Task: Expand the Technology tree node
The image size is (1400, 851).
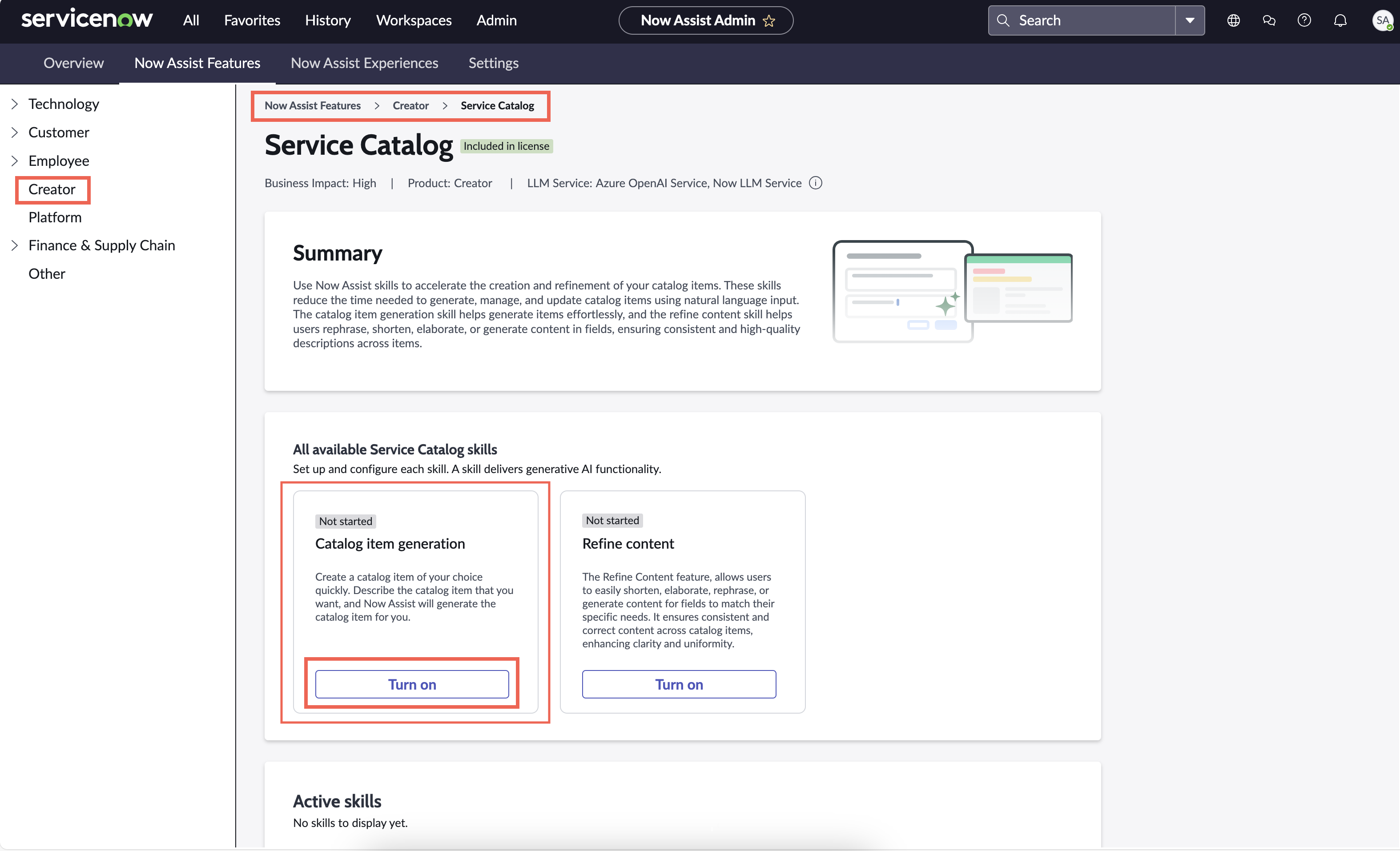Action: (15, 104)
